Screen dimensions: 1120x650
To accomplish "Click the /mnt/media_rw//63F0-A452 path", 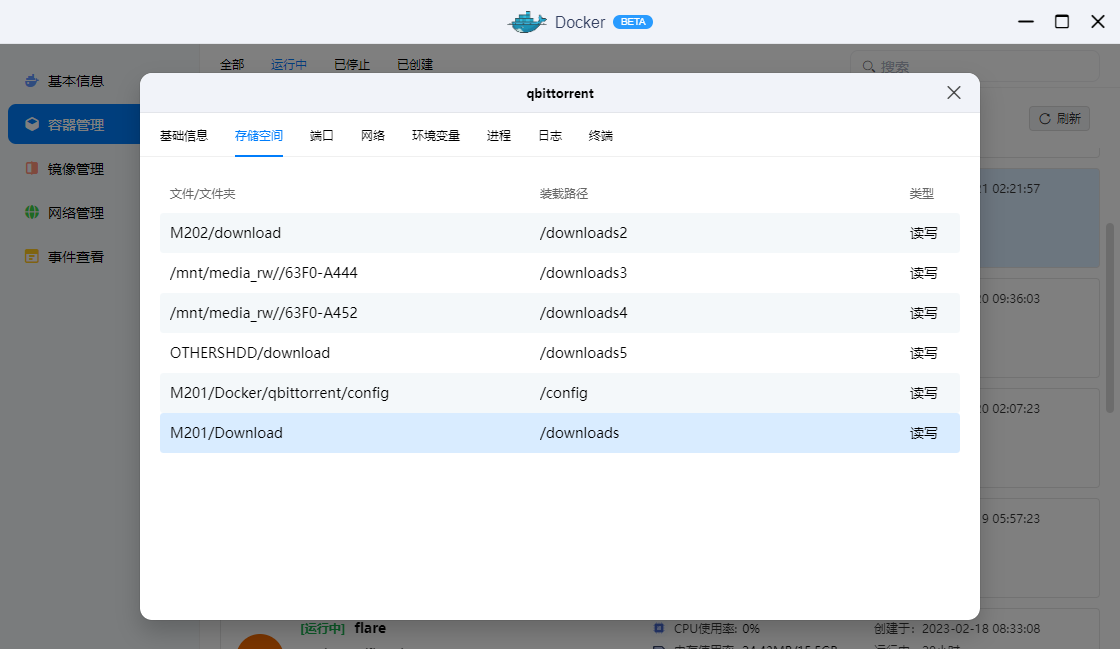I will click(x=264, y=313).
